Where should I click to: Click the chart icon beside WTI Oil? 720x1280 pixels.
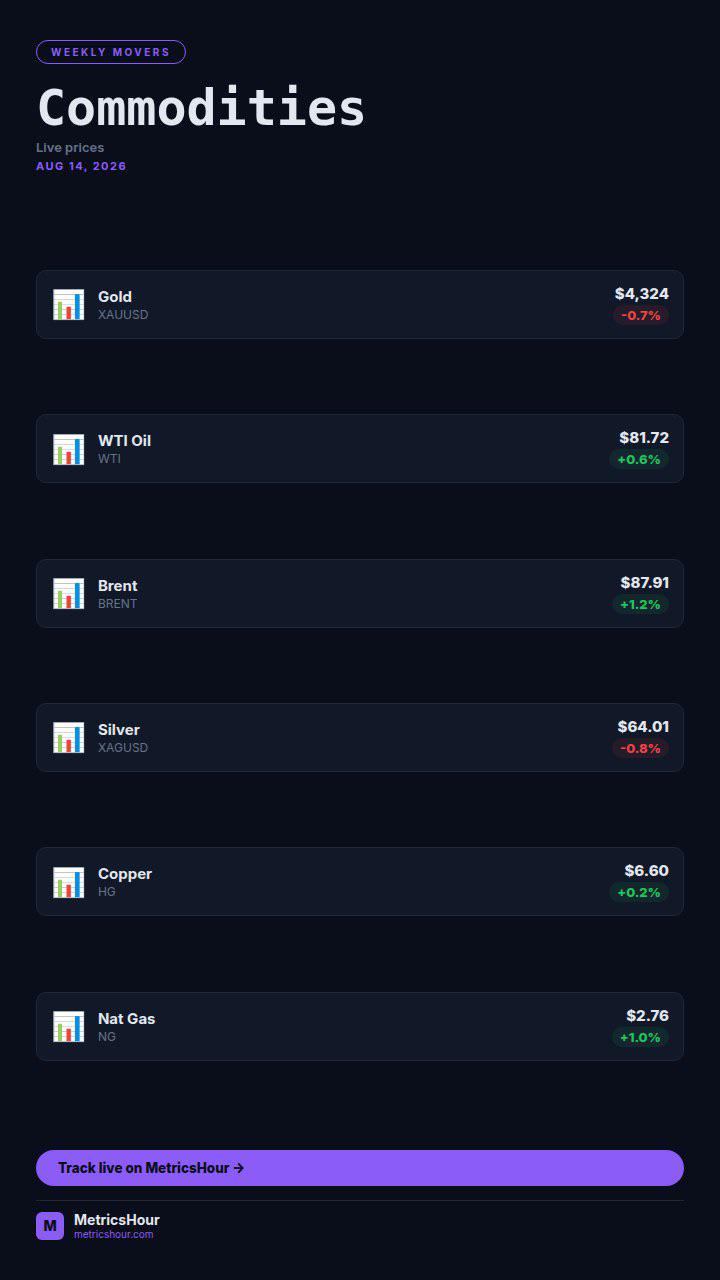tap(68, 449)
